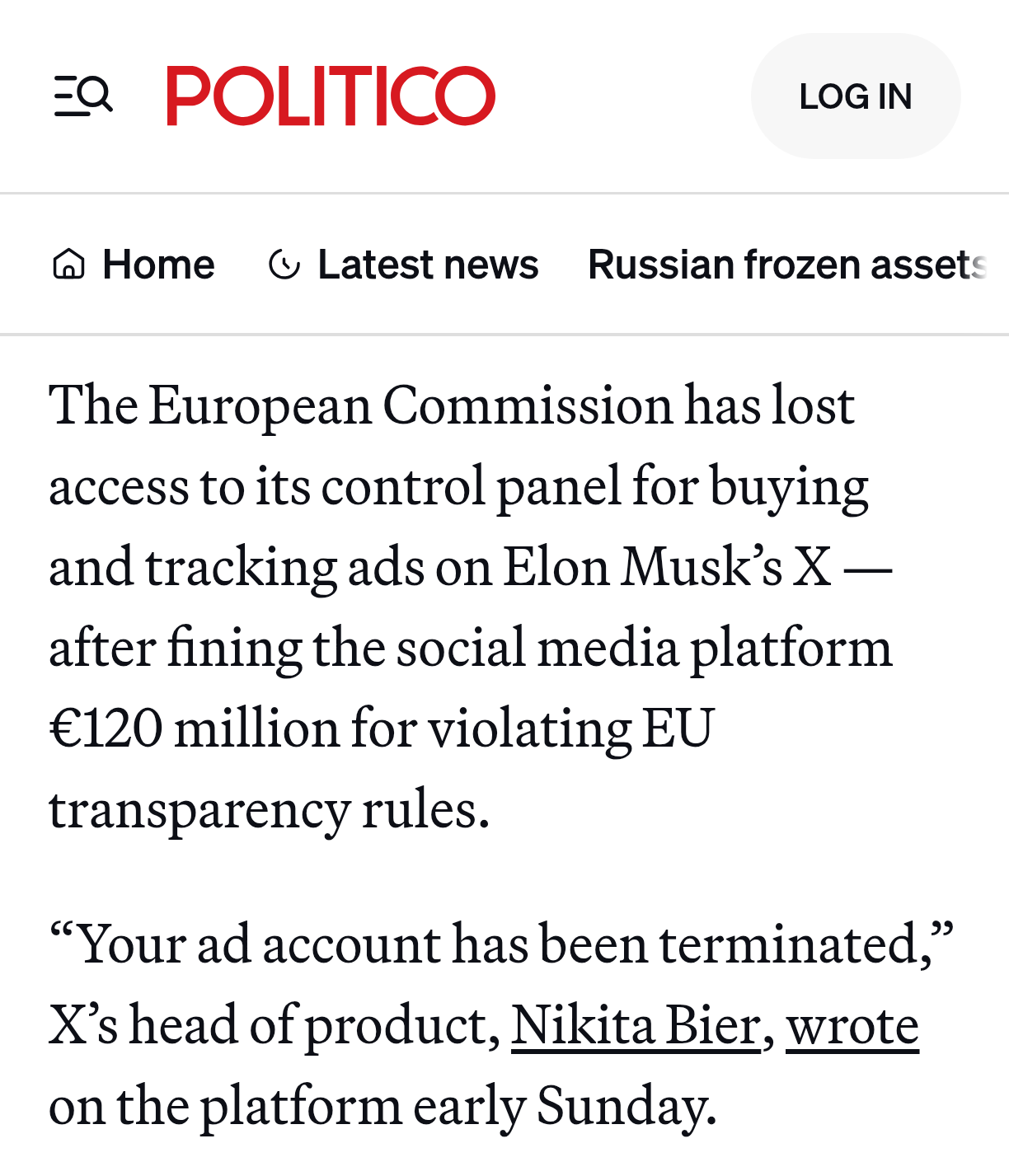Click the house icon beside Home
Screen dimensions: 1009x1176
68,265
